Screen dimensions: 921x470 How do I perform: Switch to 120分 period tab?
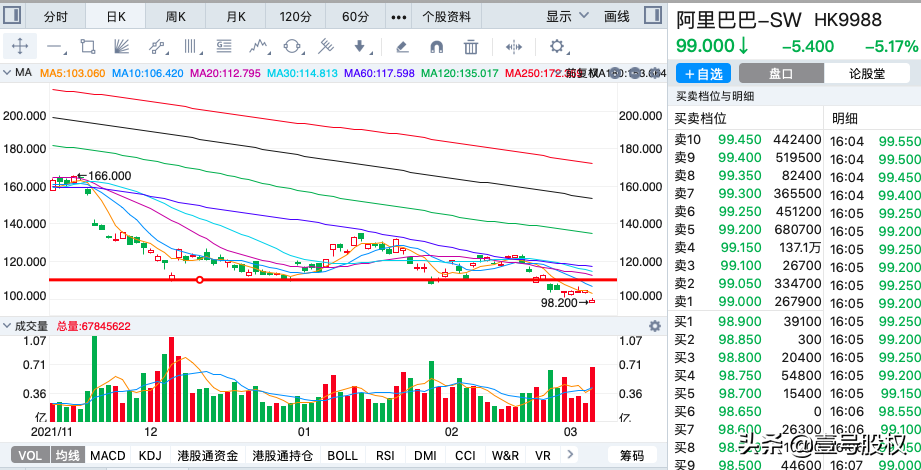[295, 17]
